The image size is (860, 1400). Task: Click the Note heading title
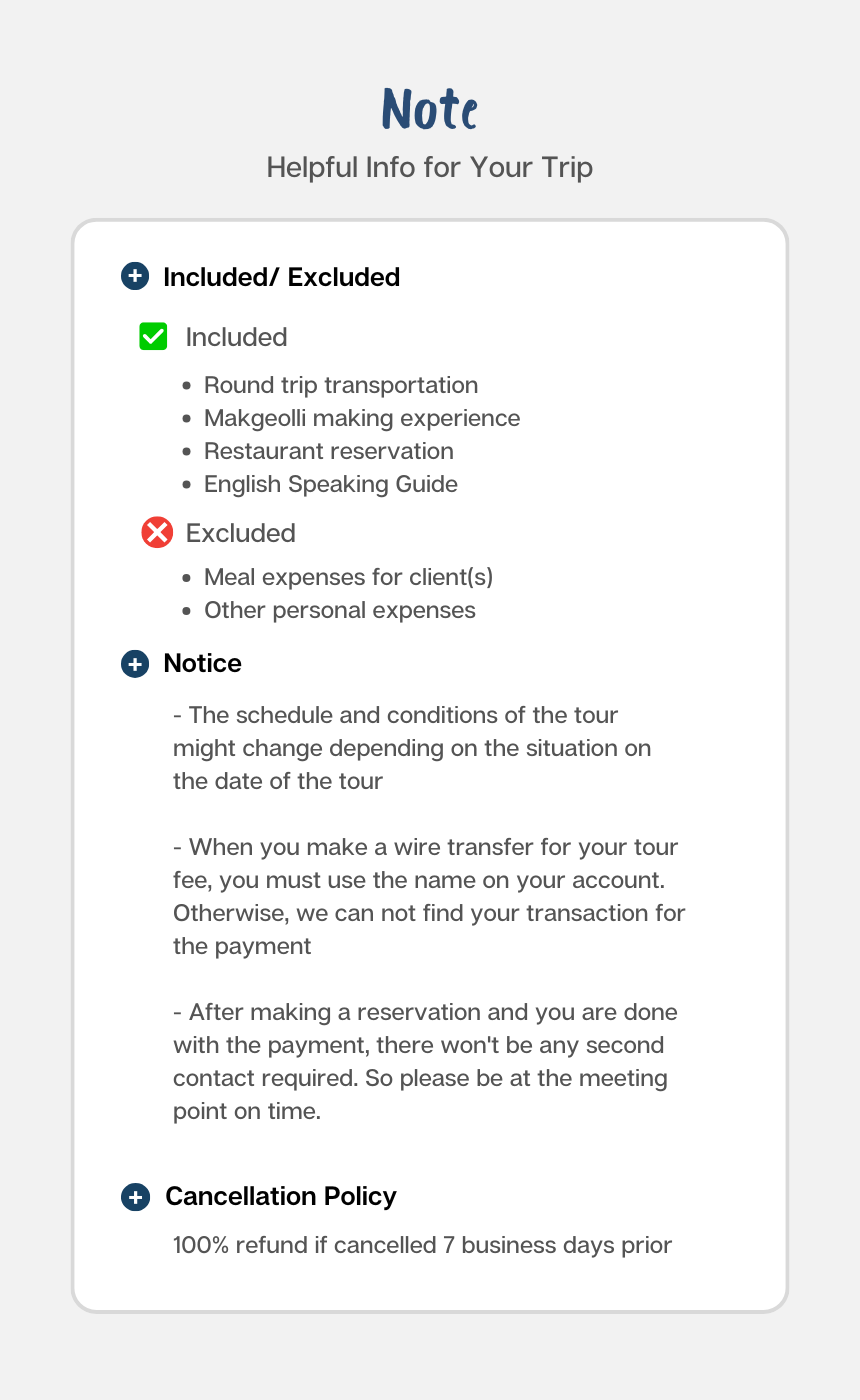(x=430, y=110)
